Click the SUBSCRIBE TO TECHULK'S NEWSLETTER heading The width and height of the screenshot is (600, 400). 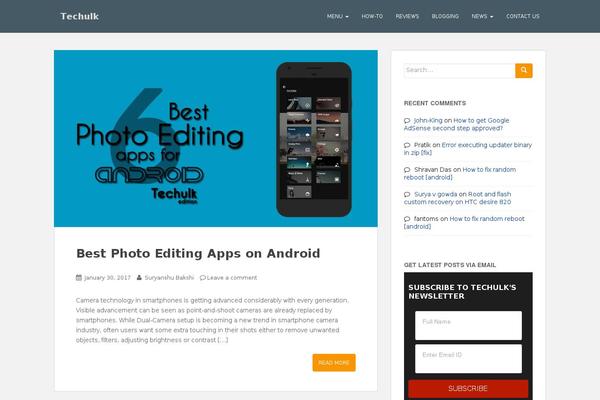[x=462, y=292]
